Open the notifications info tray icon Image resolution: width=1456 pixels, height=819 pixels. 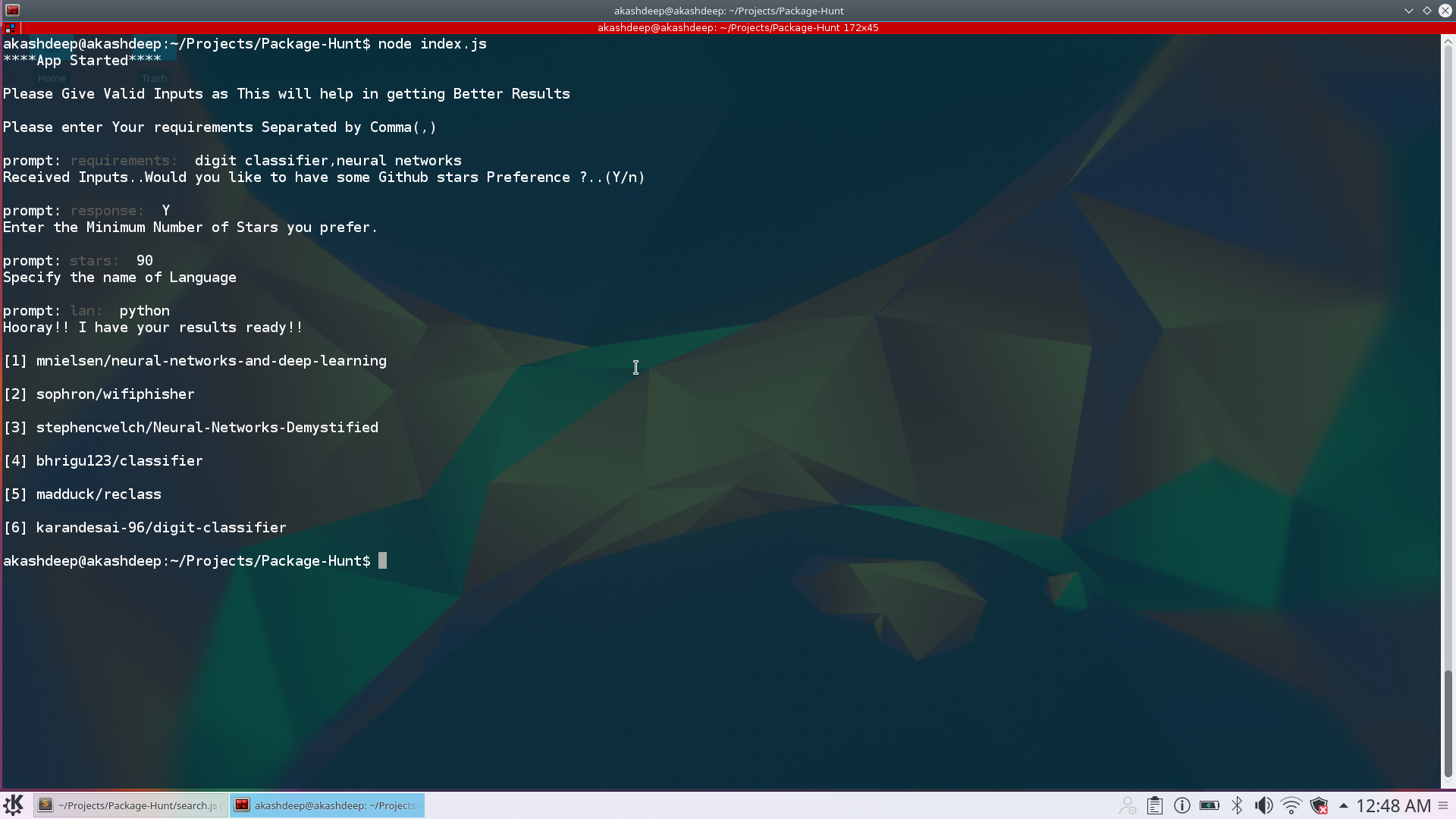pyautogui.click(x=1181, y=805)
